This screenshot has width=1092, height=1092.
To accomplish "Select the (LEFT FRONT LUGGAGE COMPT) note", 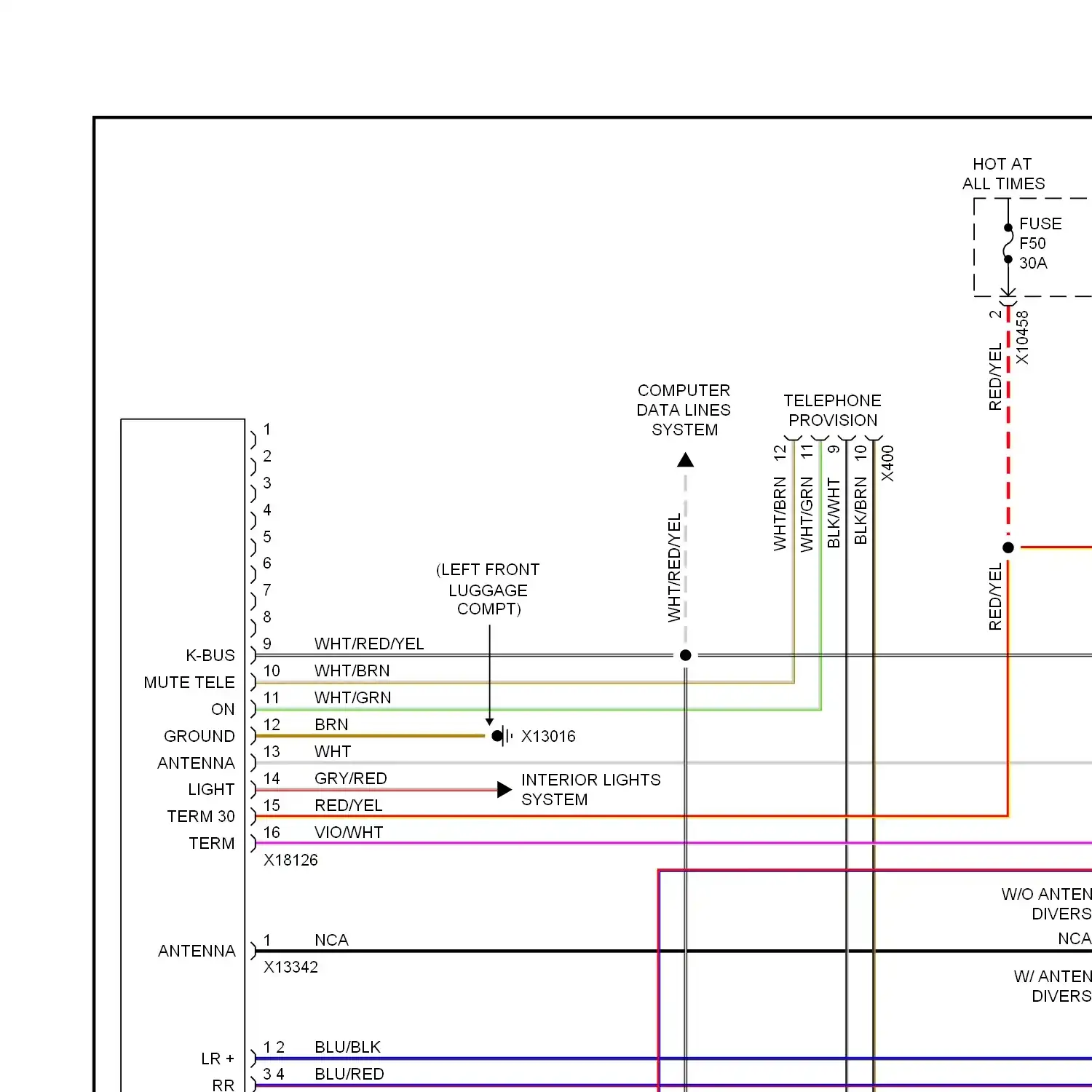I will point(488,589).
